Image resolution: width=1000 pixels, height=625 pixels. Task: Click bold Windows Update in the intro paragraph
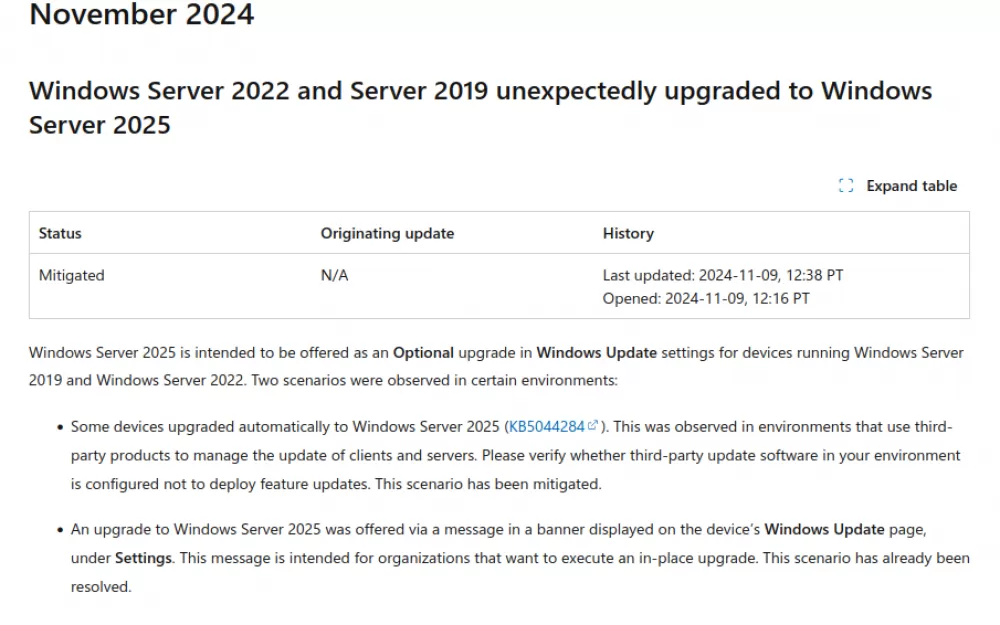[596, 353]
